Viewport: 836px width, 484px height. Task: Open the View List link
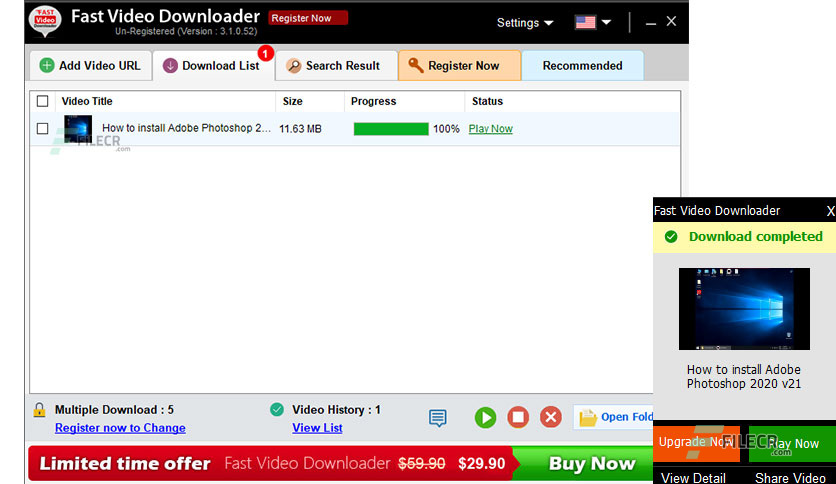pos(317,428)
